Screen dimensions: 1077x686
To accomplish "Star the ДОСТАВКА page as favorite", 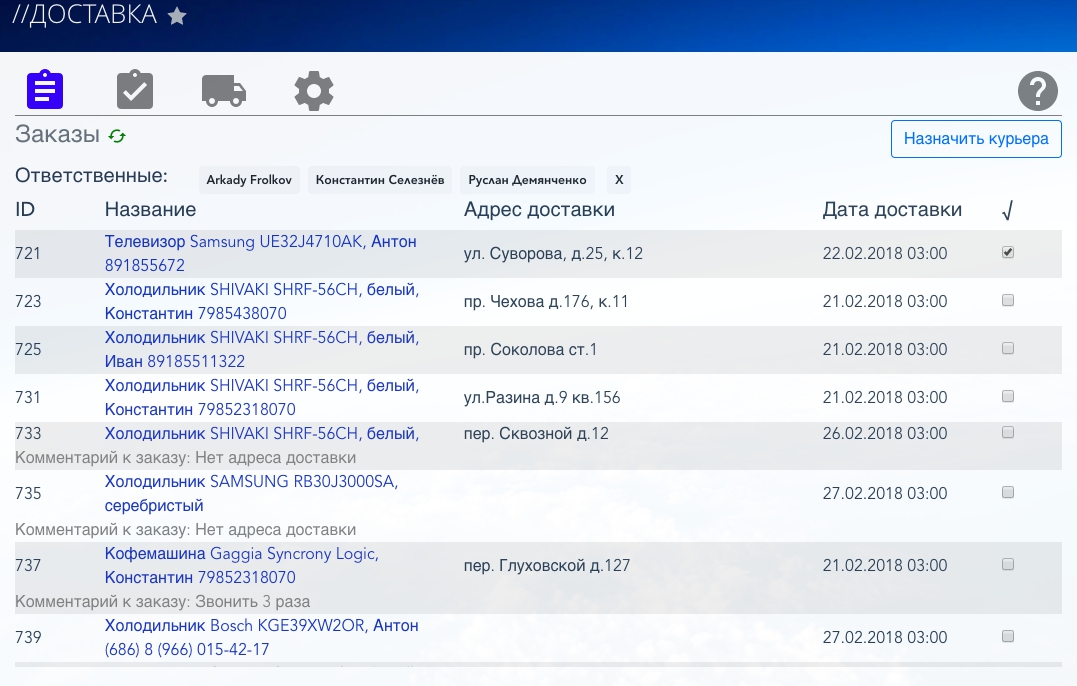I will 177,16.
